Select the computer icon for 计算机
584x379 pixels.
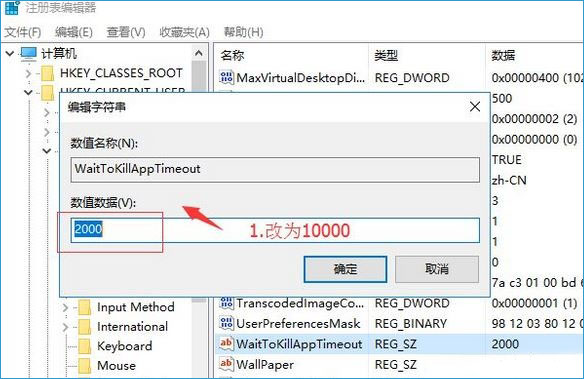pyautogui.click(x=29, y=54)
